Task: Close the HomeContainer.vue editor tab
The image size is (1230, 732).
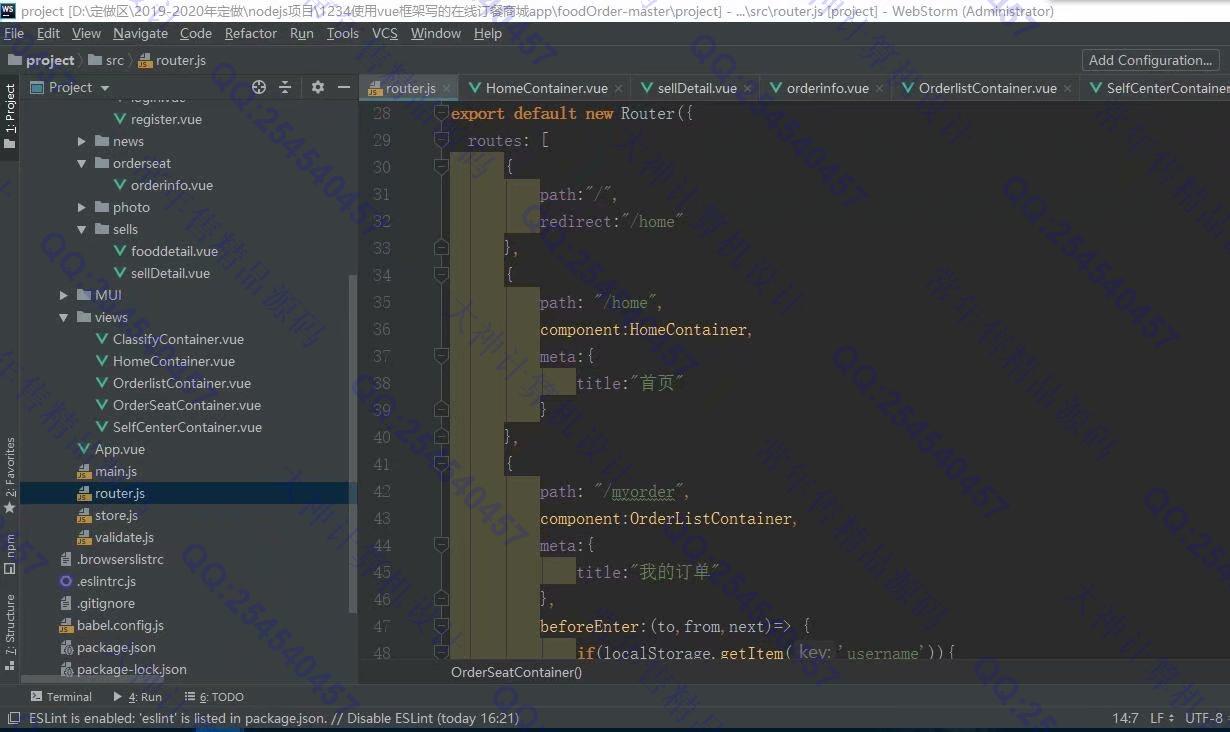Action: click(x=620, y=89)
